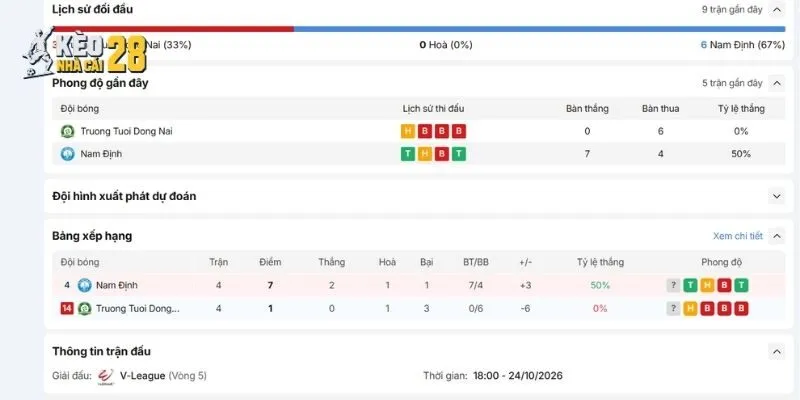The width and height of the screenshot is (800, 400).
Task: Expand Đội hình xuất phát dự đoán section
Action: pos(777,196)
